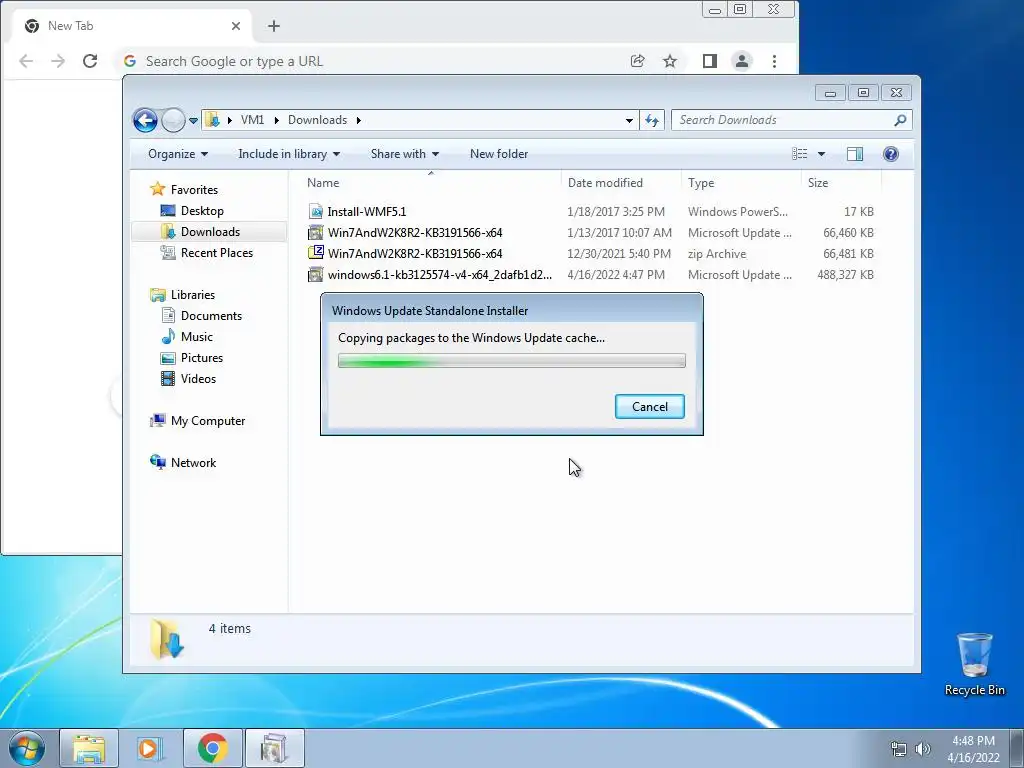Image resolution: width=1024 pixels, height=768 pixels.
Task: Open the Documents library
Action: (x=211, y=315)
